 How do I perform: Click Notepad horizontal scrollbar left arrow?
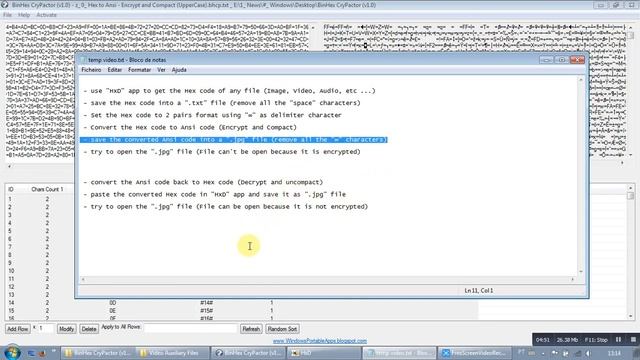coord(83,280)
